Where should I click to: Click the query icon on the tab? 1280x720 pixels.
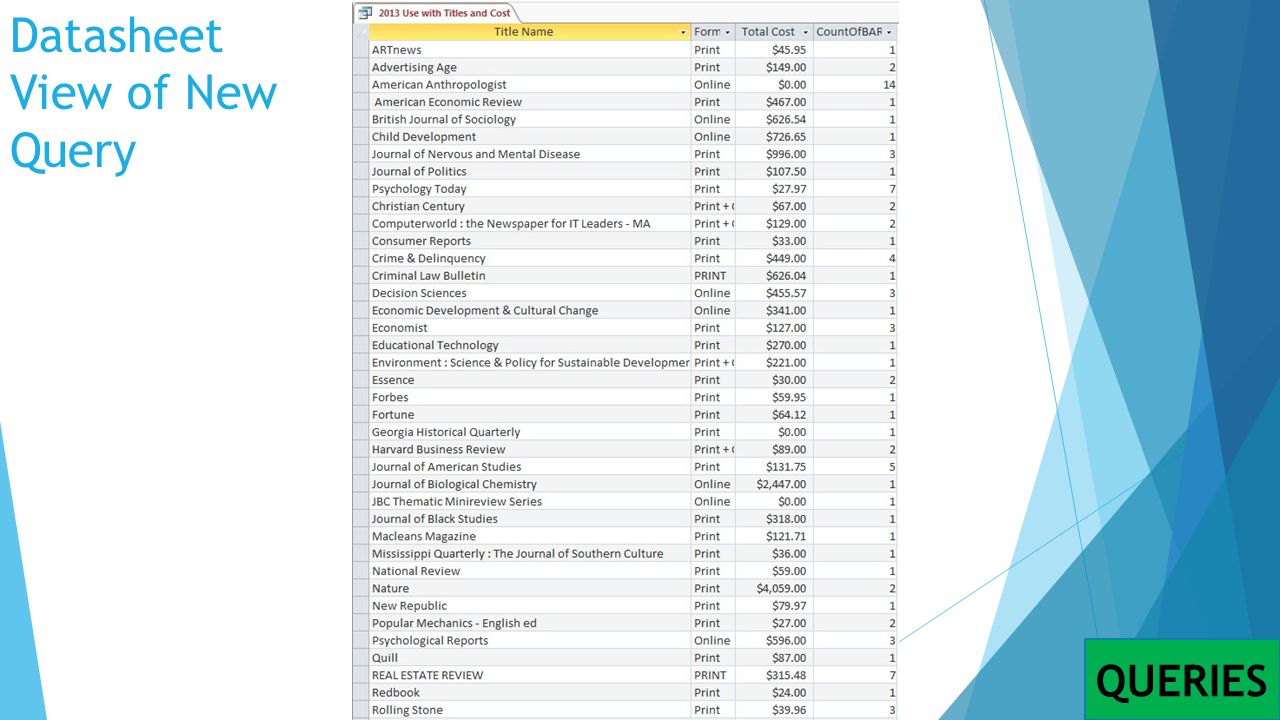[365, 13]
